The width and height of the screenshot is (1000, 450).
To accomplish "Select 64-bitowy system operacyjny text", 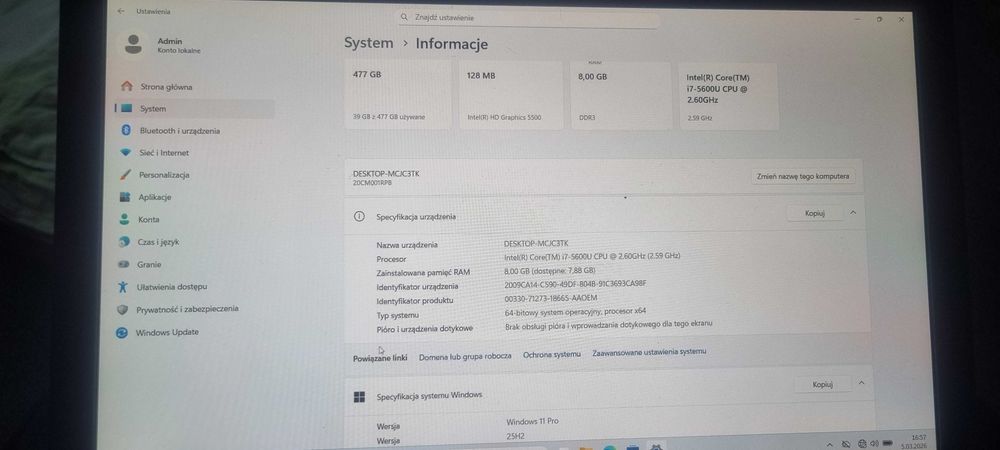I will coord(575,312).
